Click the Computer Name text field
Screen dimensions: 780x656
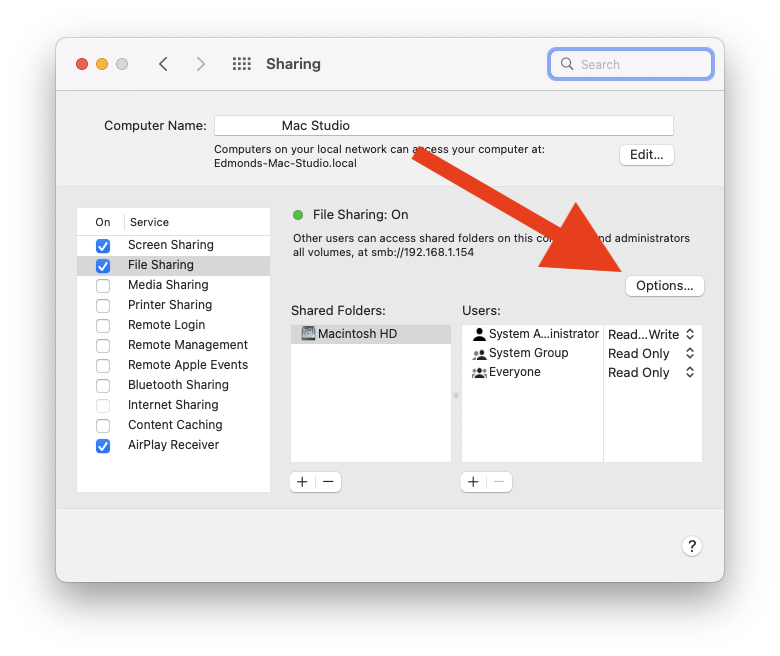pyautogui.click(x=444, y=125)
